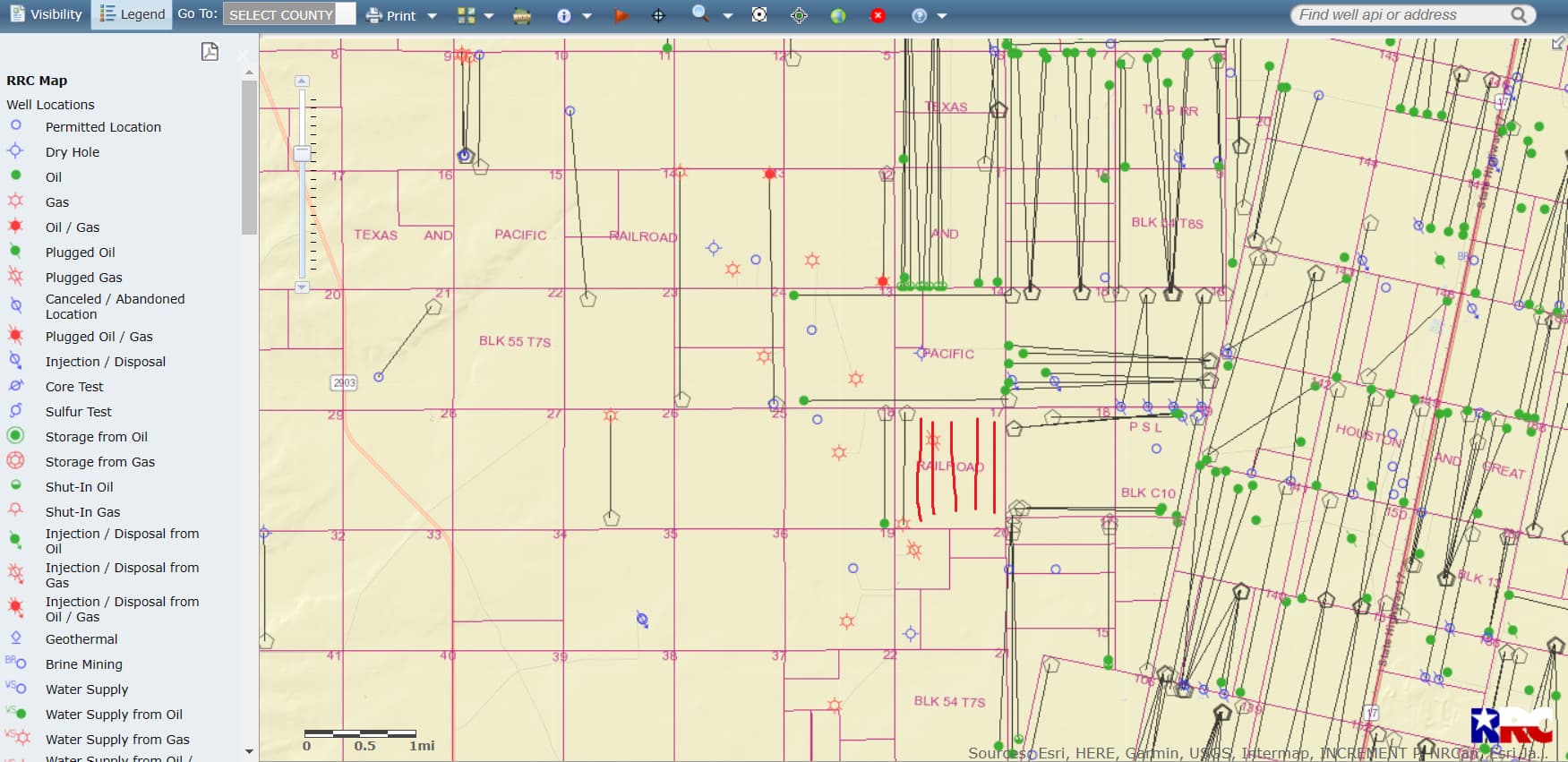Click the 'Plugged Oil' legend entry
Viewport: 1568px width, 762px height.
[81, 253]
